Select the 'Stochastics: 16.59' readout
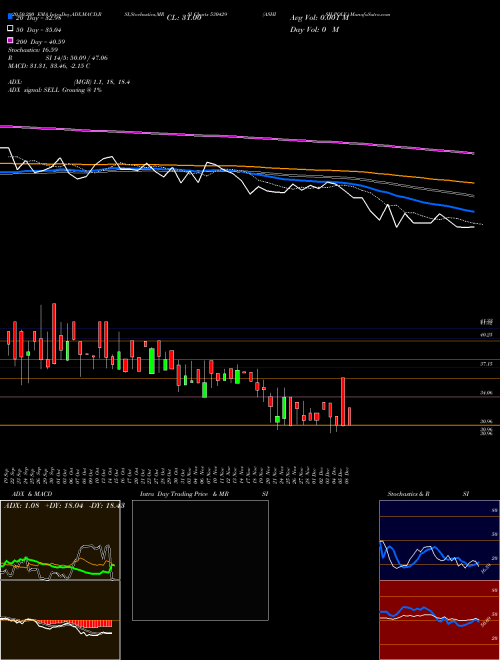Viewport: 500px width, 660px height. [31, 50]
